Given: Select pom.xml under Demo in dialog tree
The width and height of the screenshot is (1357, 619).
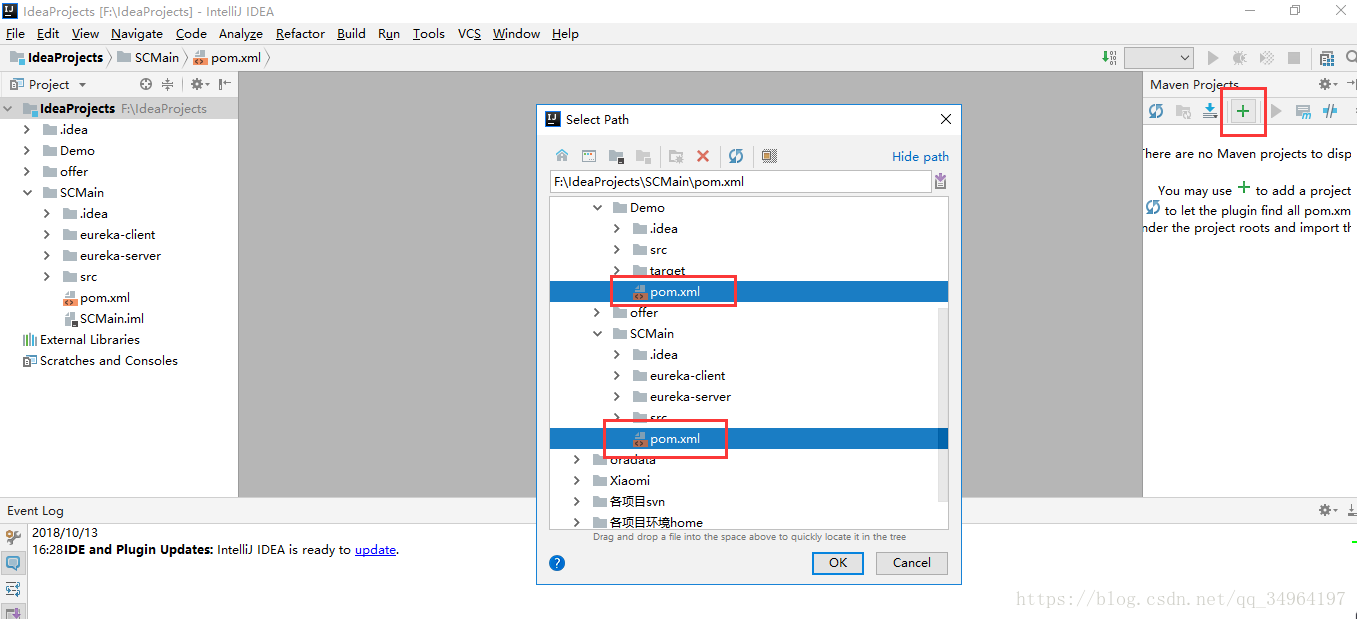Looking at the screenshot, I should (748, 291).
